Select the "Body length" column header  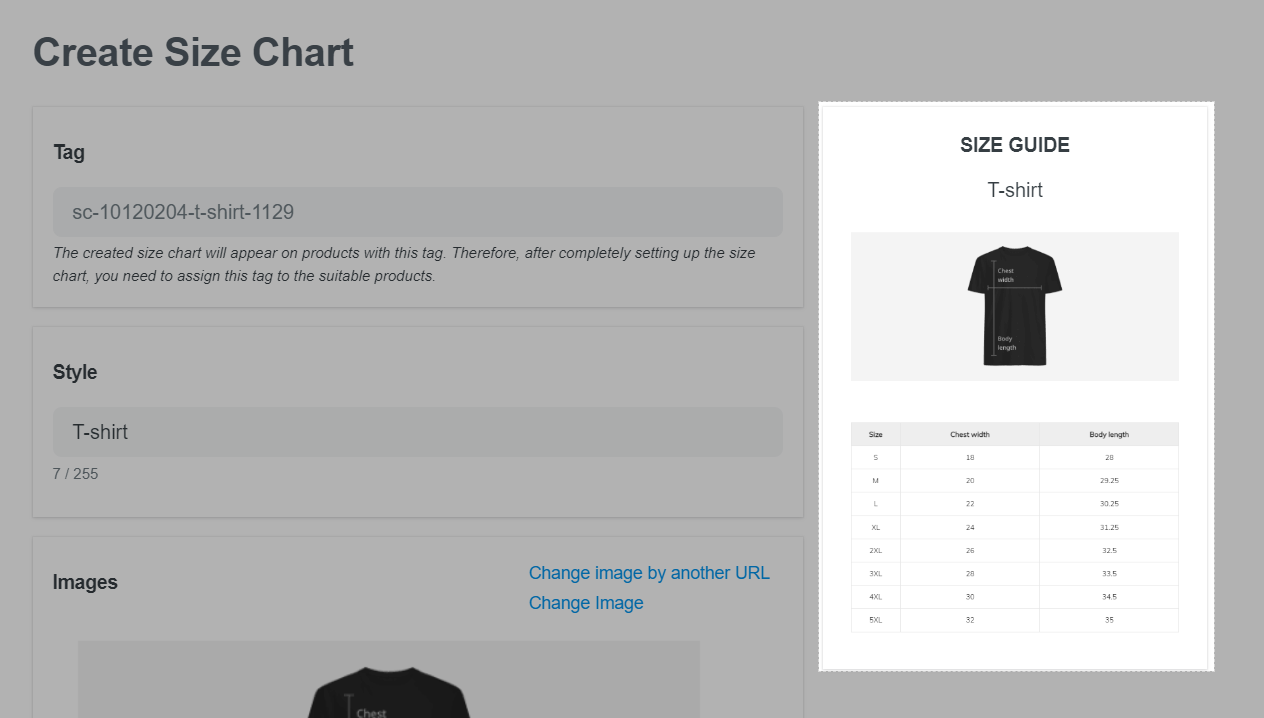click(x=1109, y=434)
